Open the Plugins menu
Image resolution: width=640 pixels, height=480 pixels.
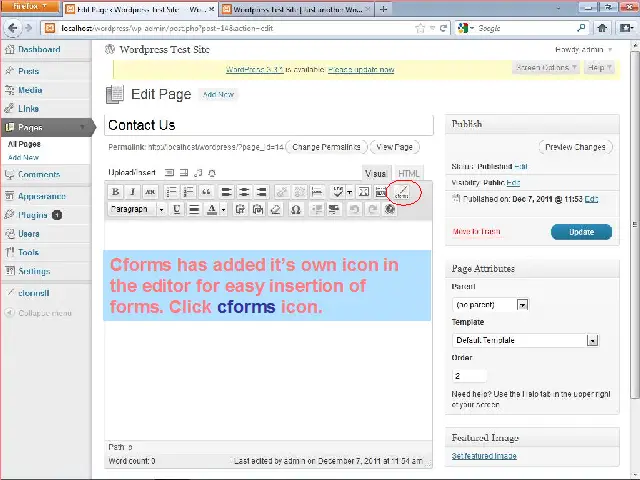[x=33, y=215]
